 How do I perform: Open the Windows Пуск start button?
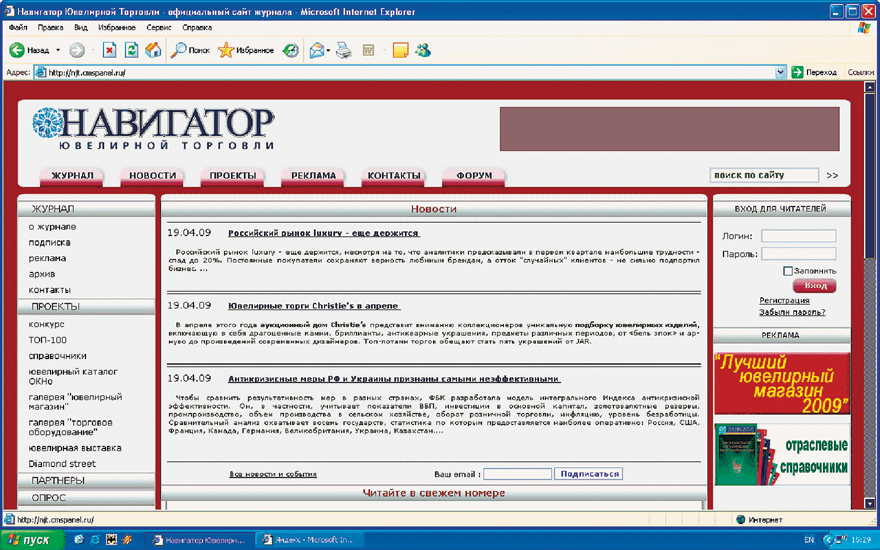coord(31,540)
